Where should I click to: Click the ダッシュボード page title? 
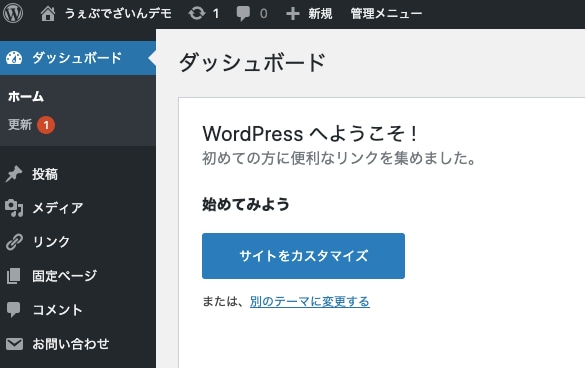[x=252, y=62]
